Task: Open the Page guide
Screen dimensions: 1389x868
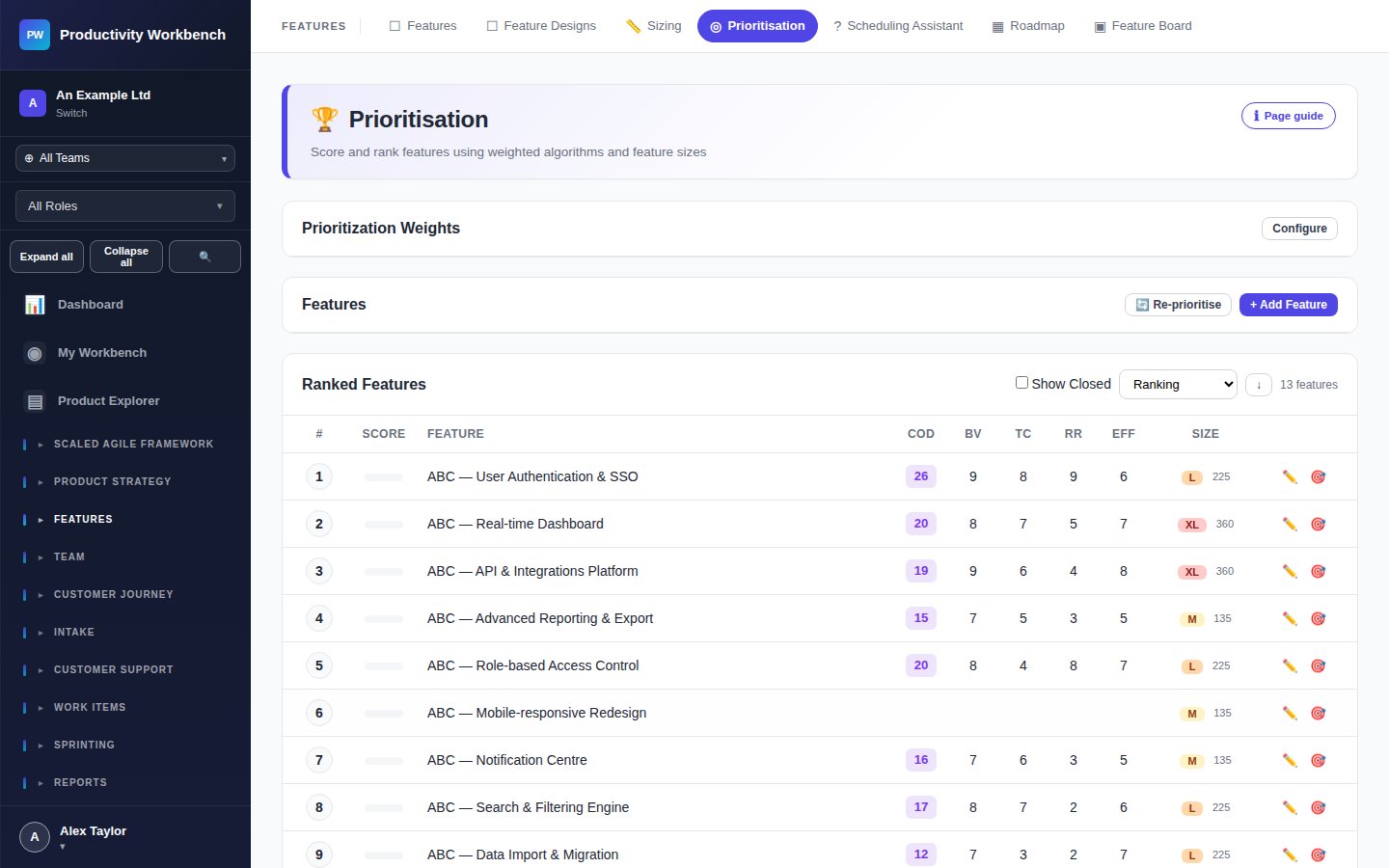Action: (1289, 116)
